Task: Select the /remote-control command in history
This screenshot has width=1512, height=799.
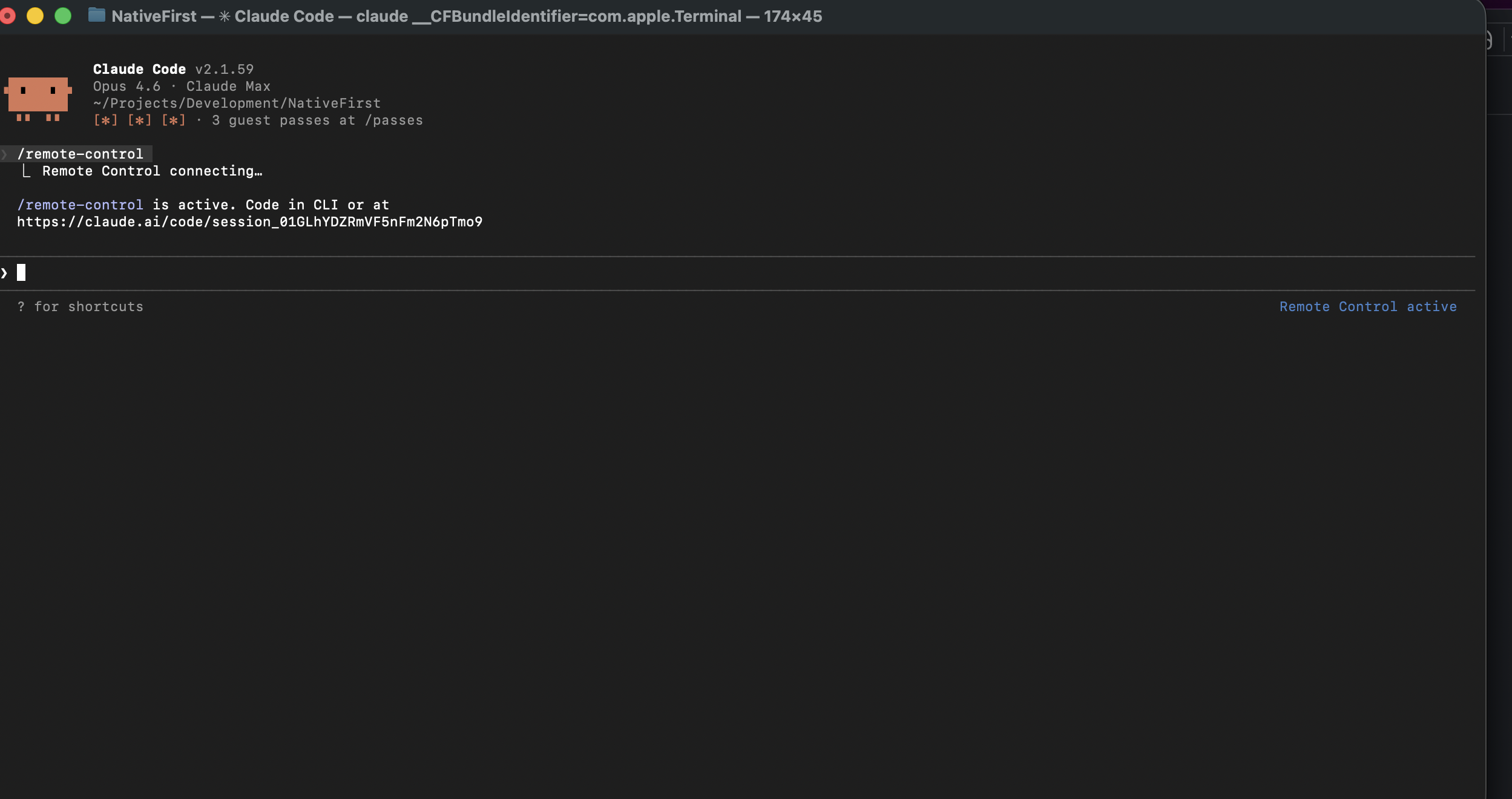Action: [x=81, y=153]
